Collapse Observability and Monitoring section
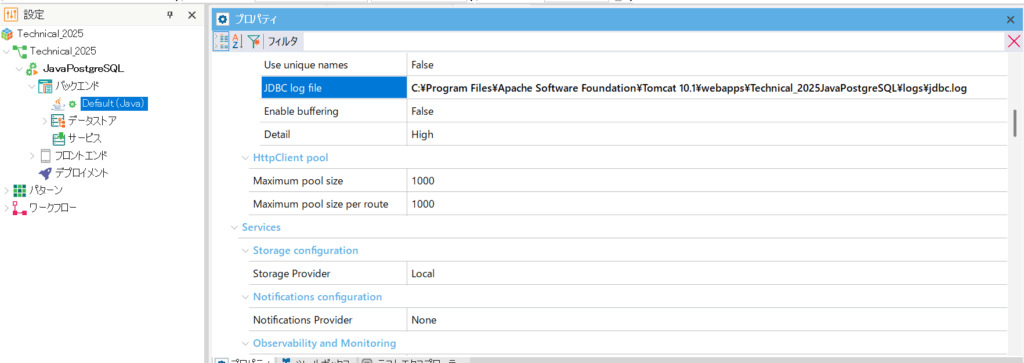The image size is (1024, 363). 246,343
